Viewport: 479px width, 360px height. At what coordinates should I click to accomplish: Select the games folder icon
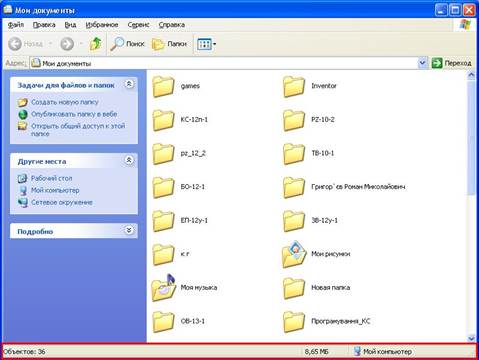coord(163,86)
